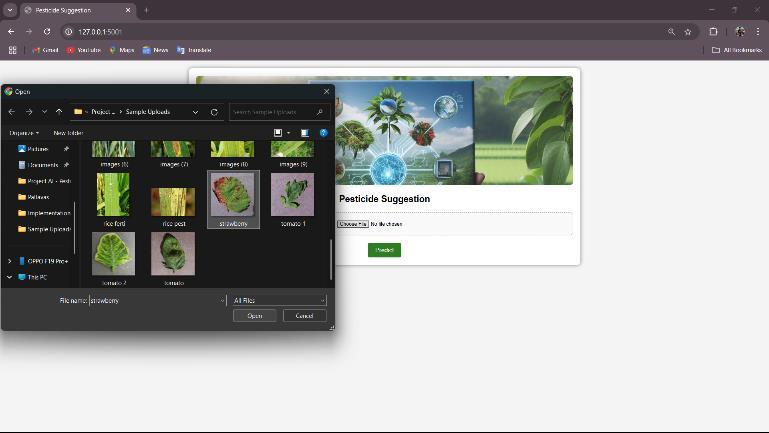
Task: Go up one folder level in the dialog
Action: pos(59,112)
